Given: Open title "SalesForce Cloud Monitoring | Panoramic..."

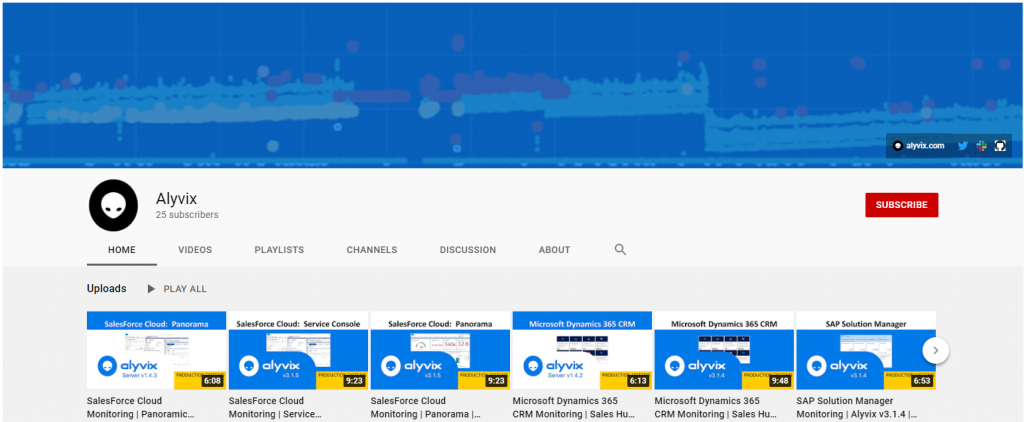Looking at the screenshot, I should point(141,408).
